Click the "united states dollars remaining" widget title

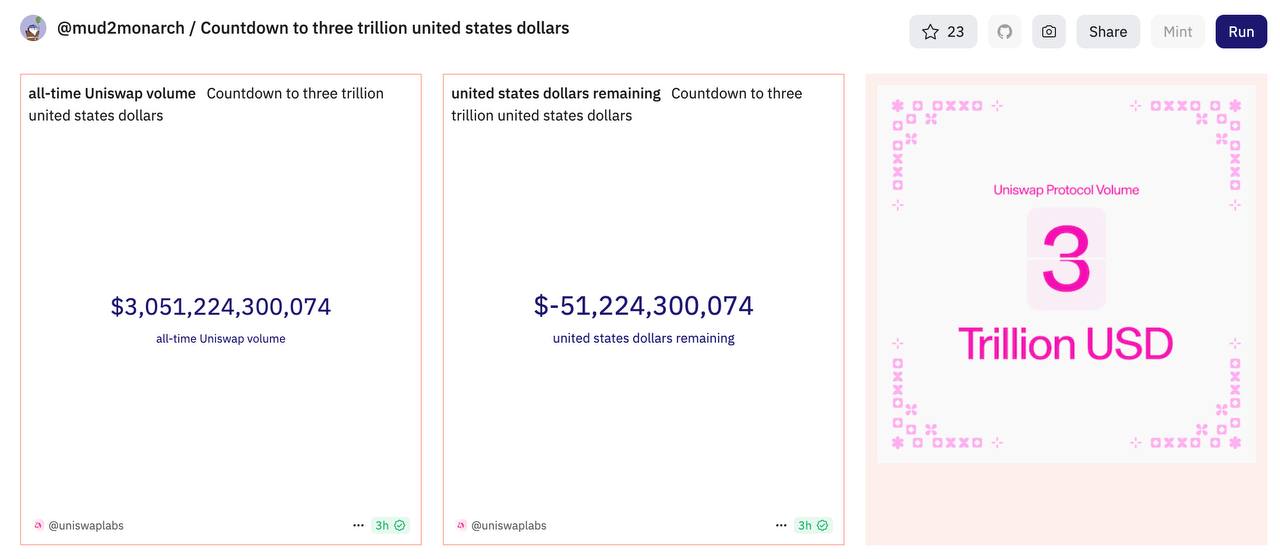[x=555, y=93]
